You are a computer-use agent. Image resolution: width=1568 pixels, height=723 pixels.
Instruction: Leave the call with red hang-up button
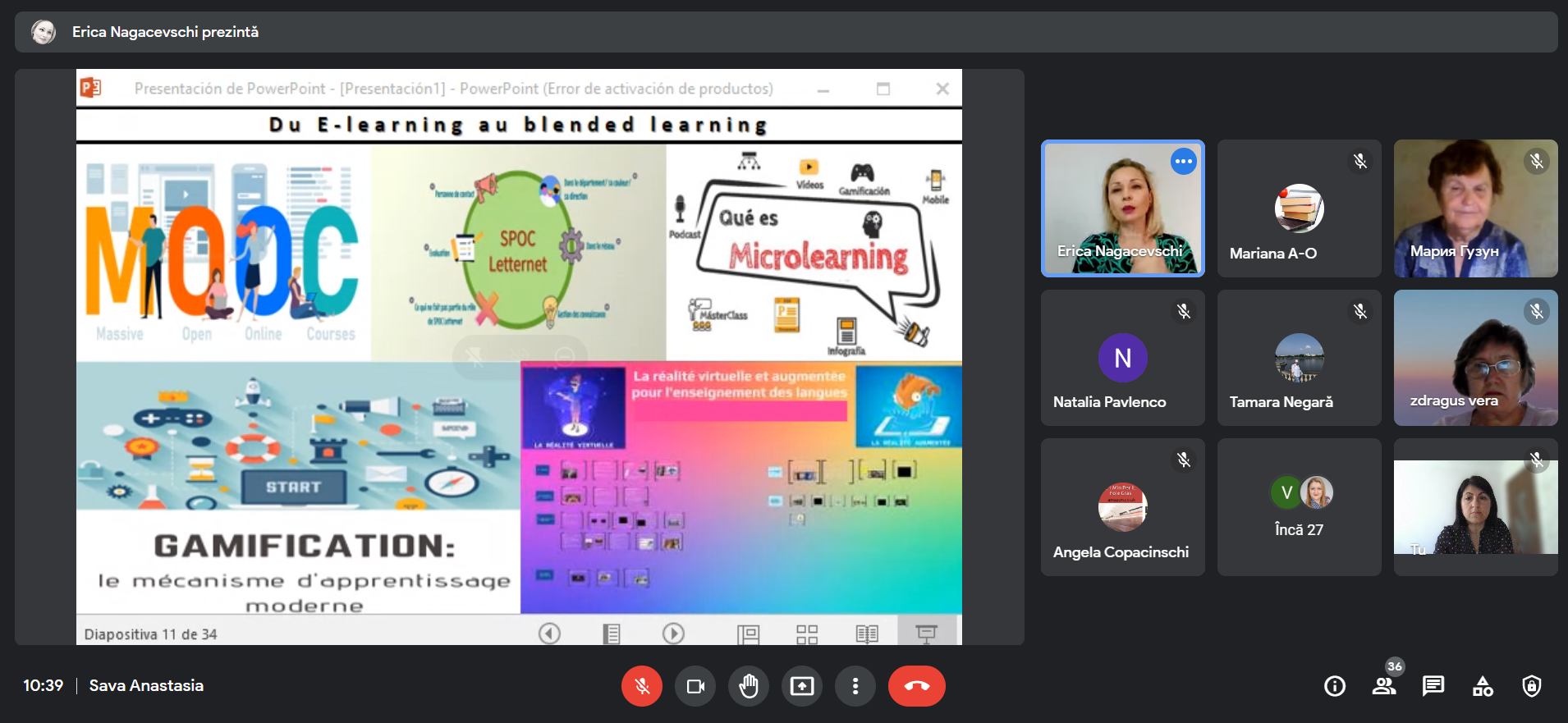[x=916, y=686]
